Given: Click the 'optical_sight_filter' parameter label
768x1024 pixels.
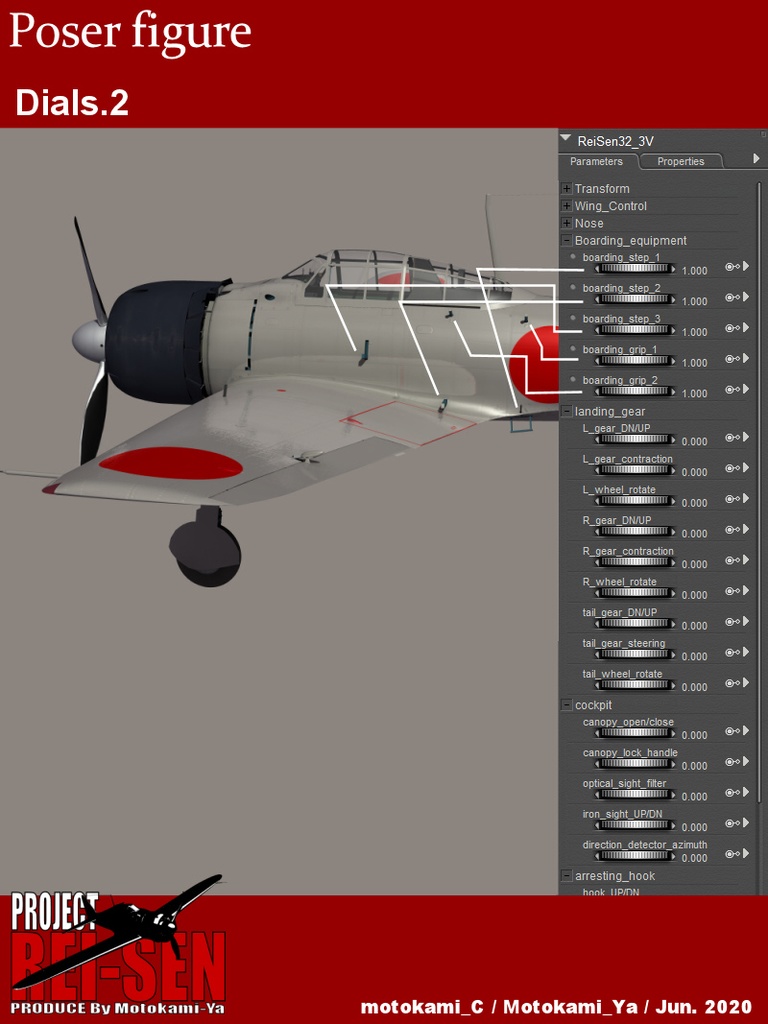Looking at the screenshot, I should [x=624, y=784].
